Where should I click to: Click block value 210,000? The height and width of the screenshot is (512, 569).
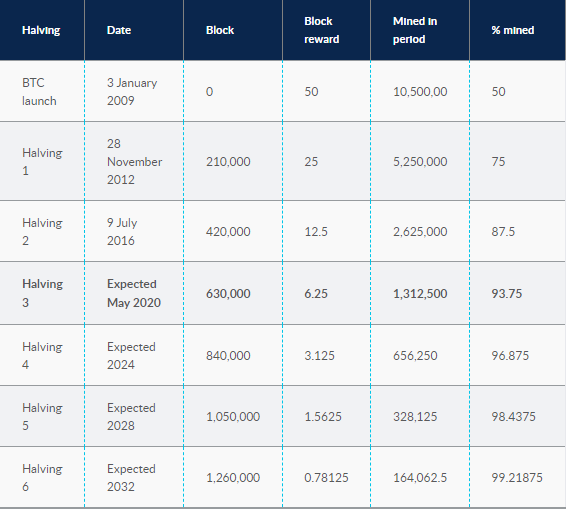(x=228, y=161)
